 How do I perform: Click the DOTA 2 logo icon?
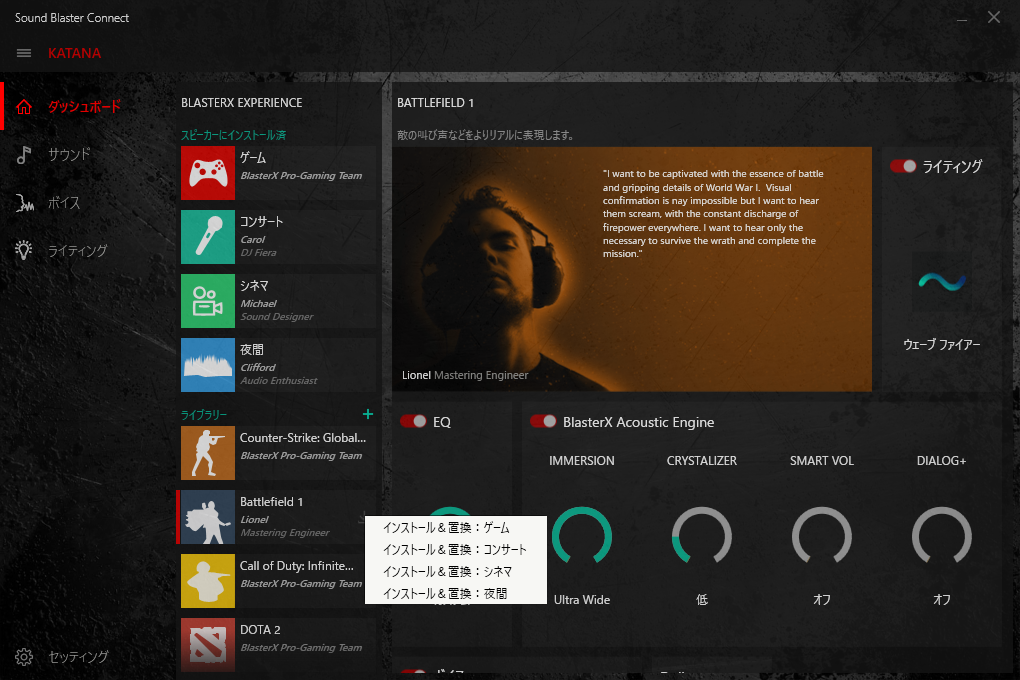208,645
